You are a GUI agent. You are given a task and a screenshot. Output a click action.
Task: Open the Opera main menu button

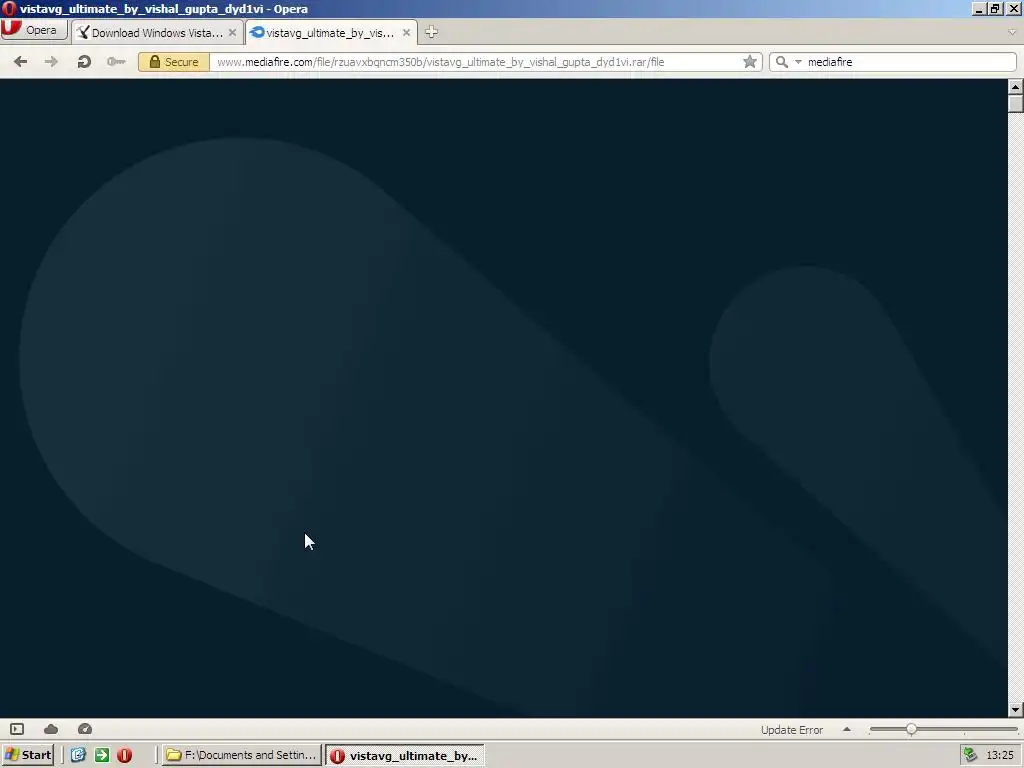(x=34, y=31)
